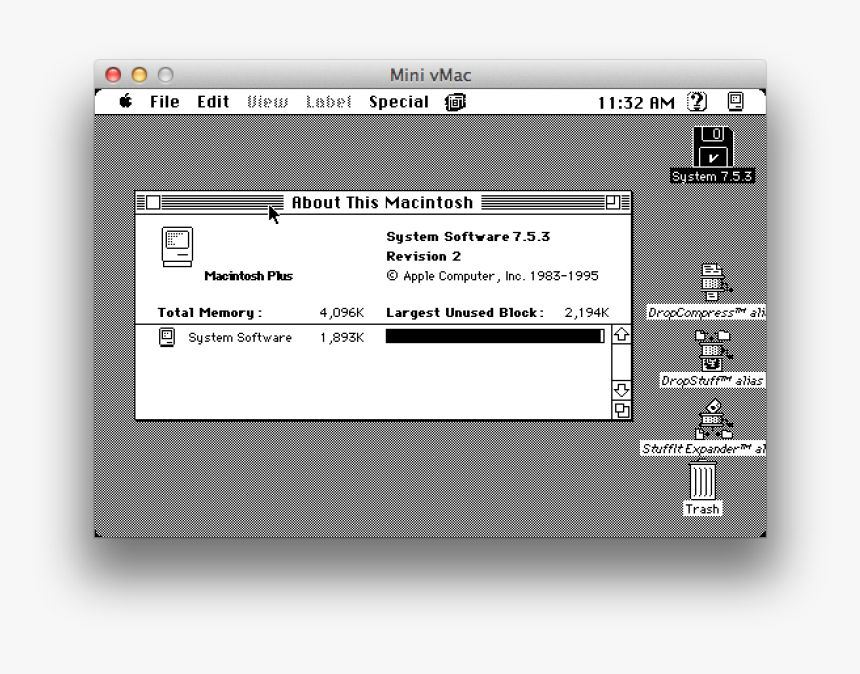Click the Trash label

[703, 509]
